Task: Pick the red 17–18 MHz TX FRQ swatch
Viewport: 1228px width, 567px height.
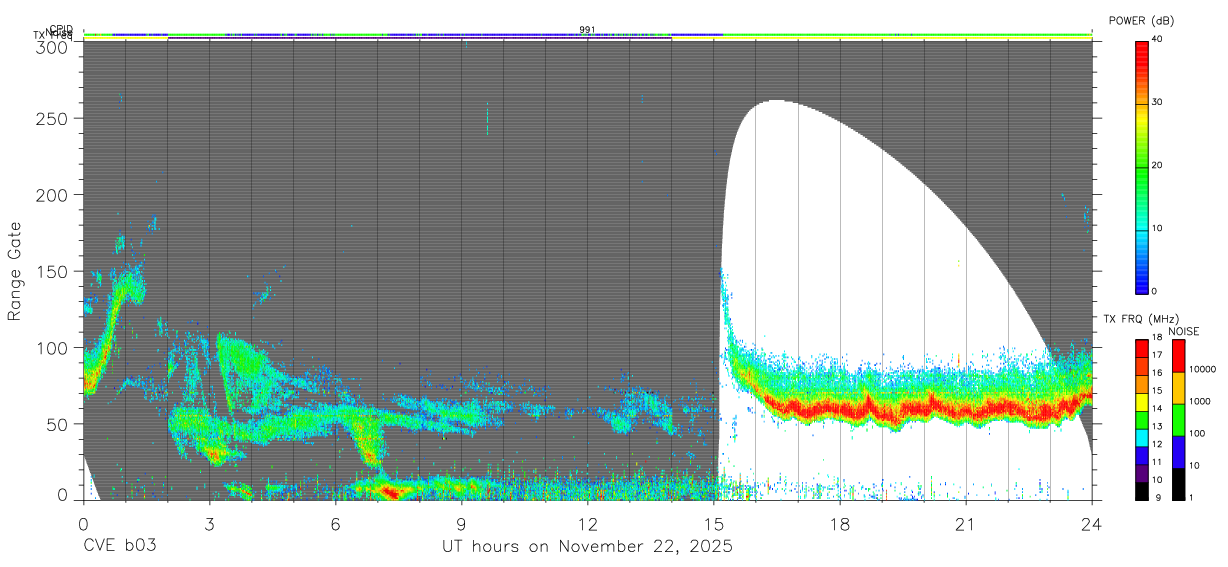Action: (1141, 348)
